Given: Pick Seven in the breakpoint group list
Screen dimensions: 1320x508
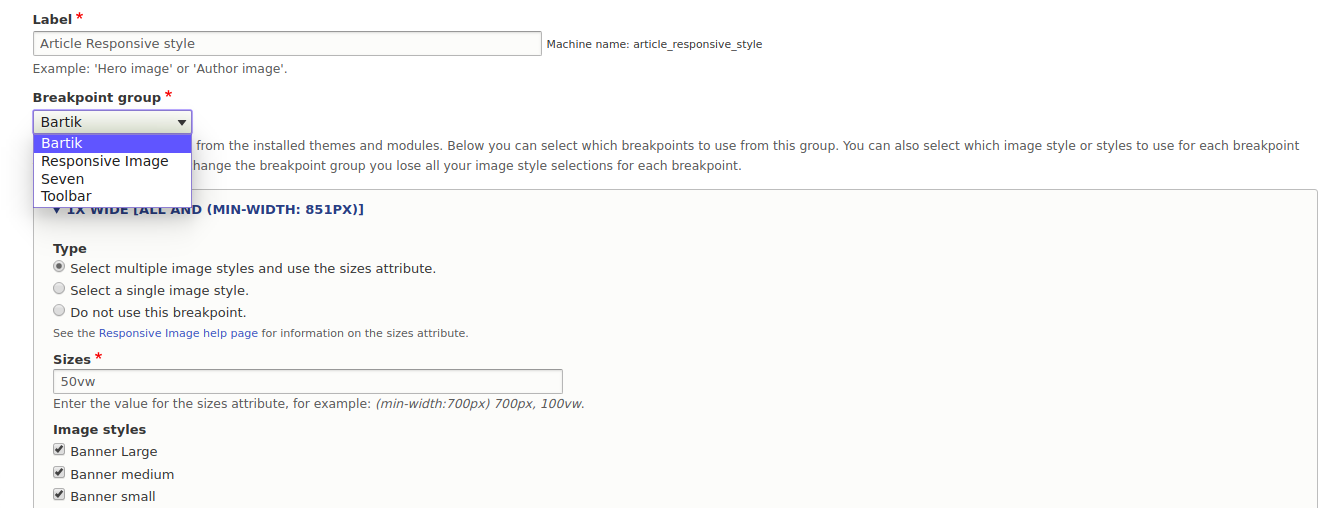Looking at the screenshot, I should (63, 179).
